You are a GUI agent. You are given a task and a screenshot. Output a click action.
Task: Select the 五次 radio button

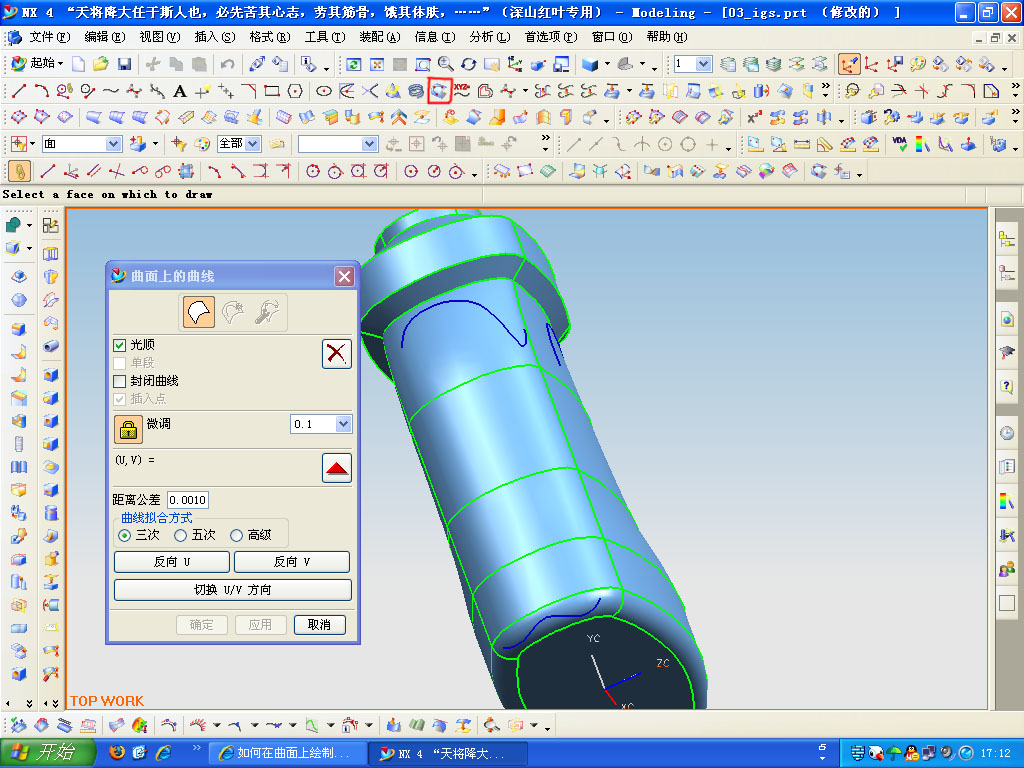180,536
